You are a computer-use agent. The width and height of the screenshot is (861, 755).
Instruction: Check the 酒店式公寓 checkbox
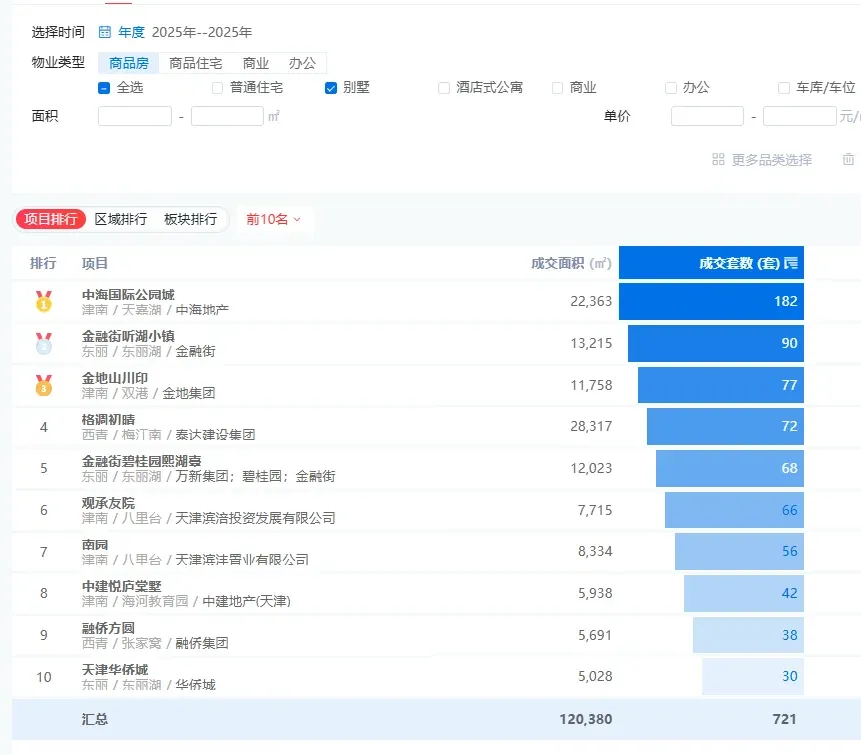coord(444,88)
